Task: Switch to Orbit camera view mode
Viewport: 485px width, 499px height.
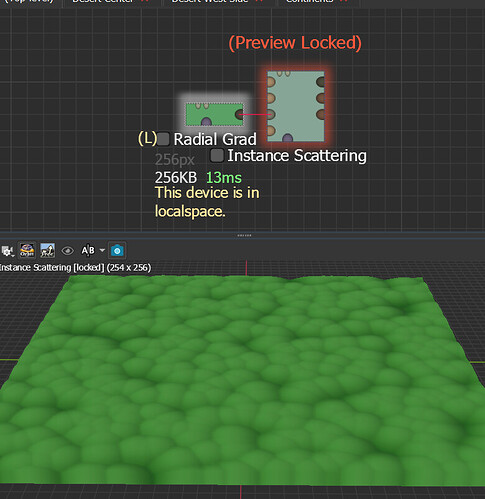Action: (x=27, y=250)
